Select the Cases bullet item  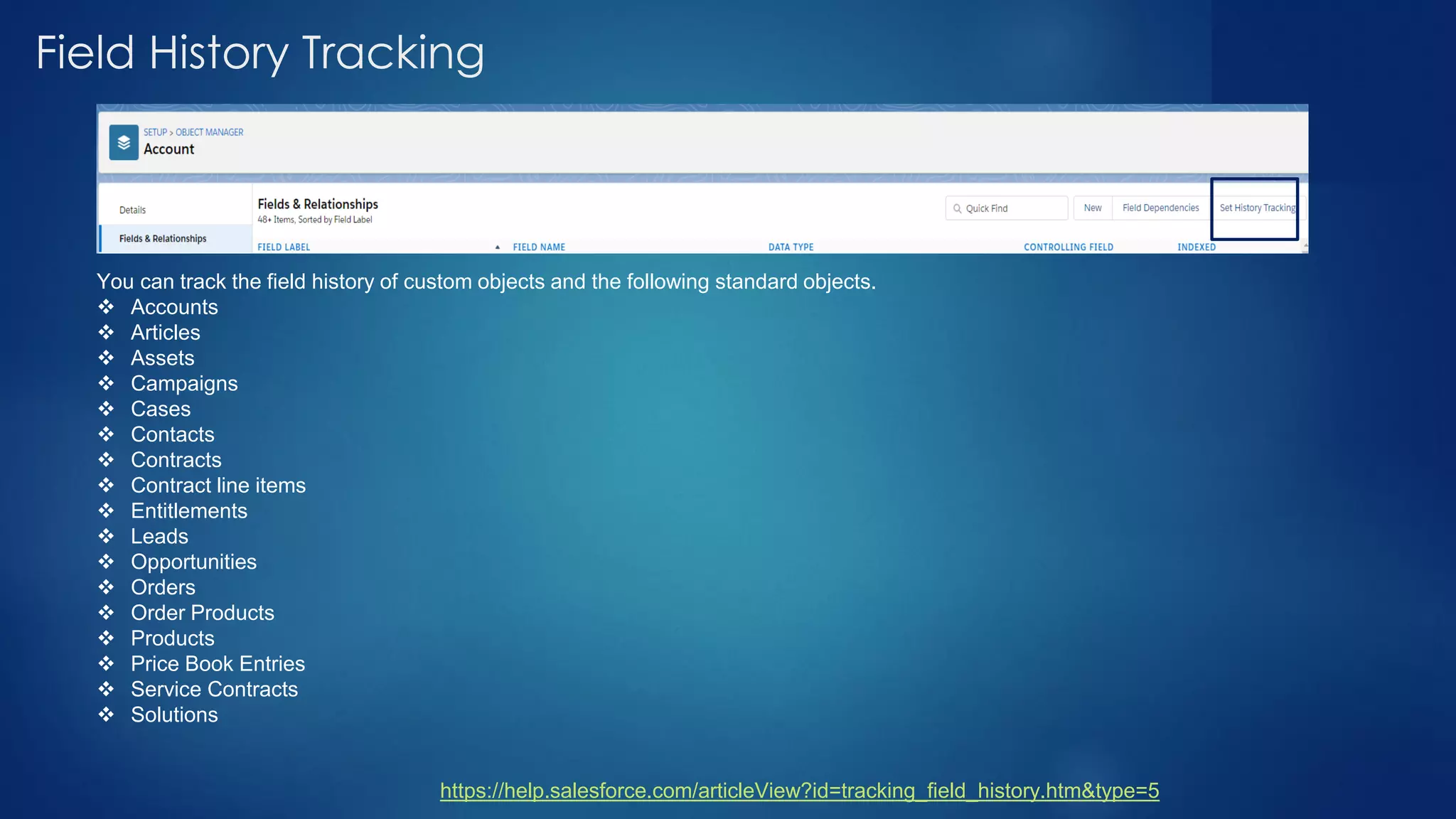point(161,409)
